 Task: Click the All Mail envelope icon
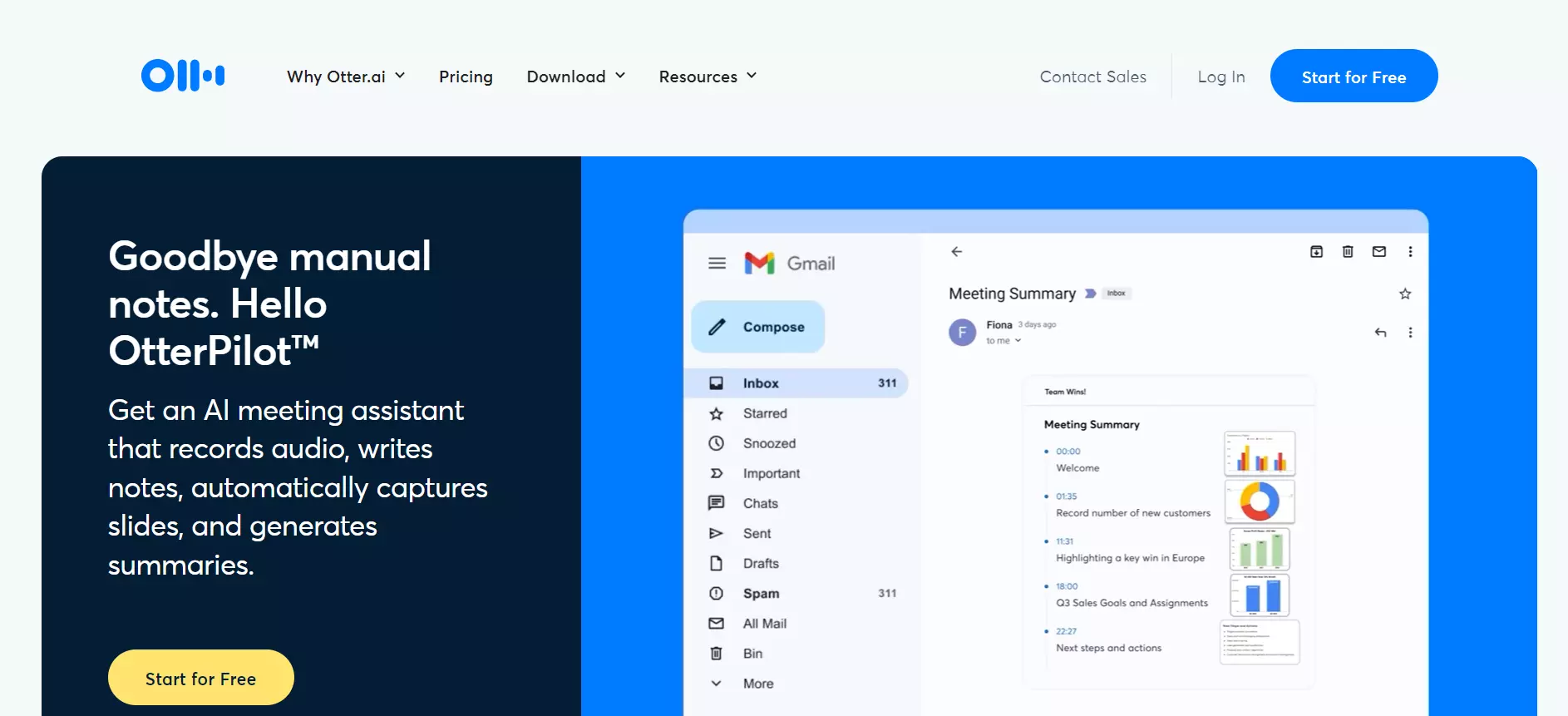coord(716,623)
